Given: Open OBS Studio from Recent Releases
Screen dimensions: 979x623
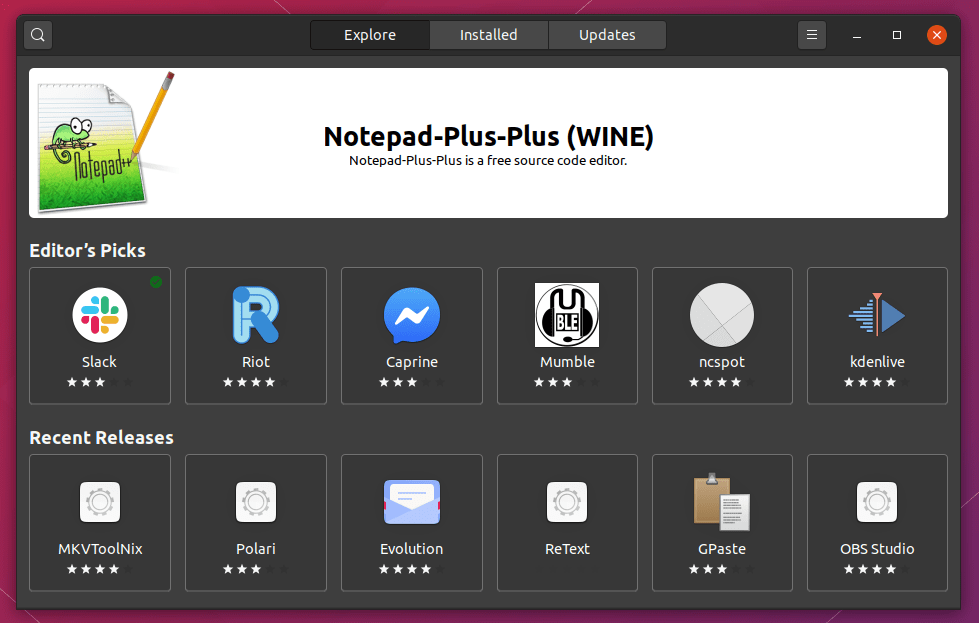Looking at the screenshot, I should point(877,502).
